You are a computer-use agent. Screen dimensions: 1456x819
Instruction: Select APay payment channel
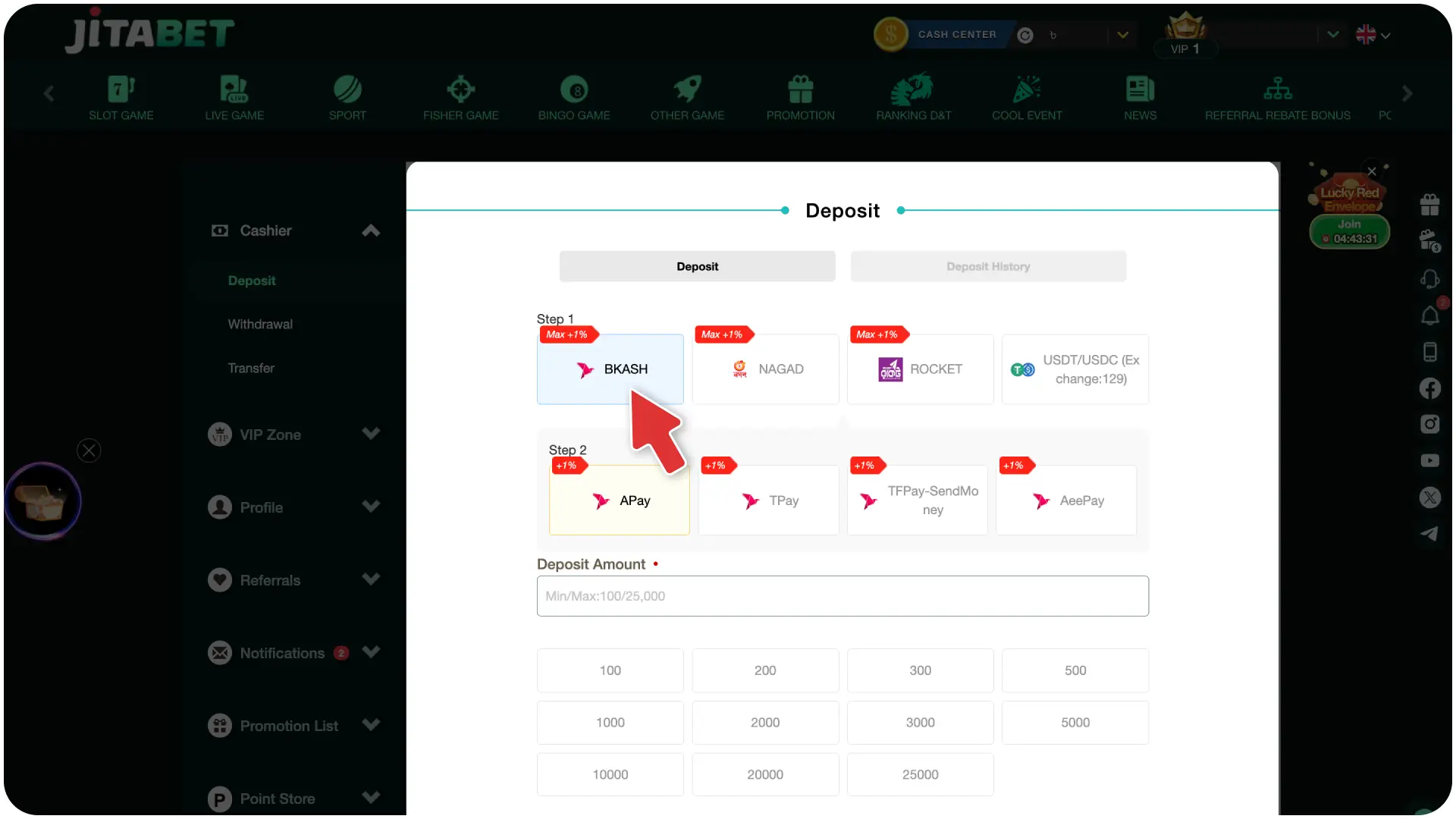click(x=620, y=500)
